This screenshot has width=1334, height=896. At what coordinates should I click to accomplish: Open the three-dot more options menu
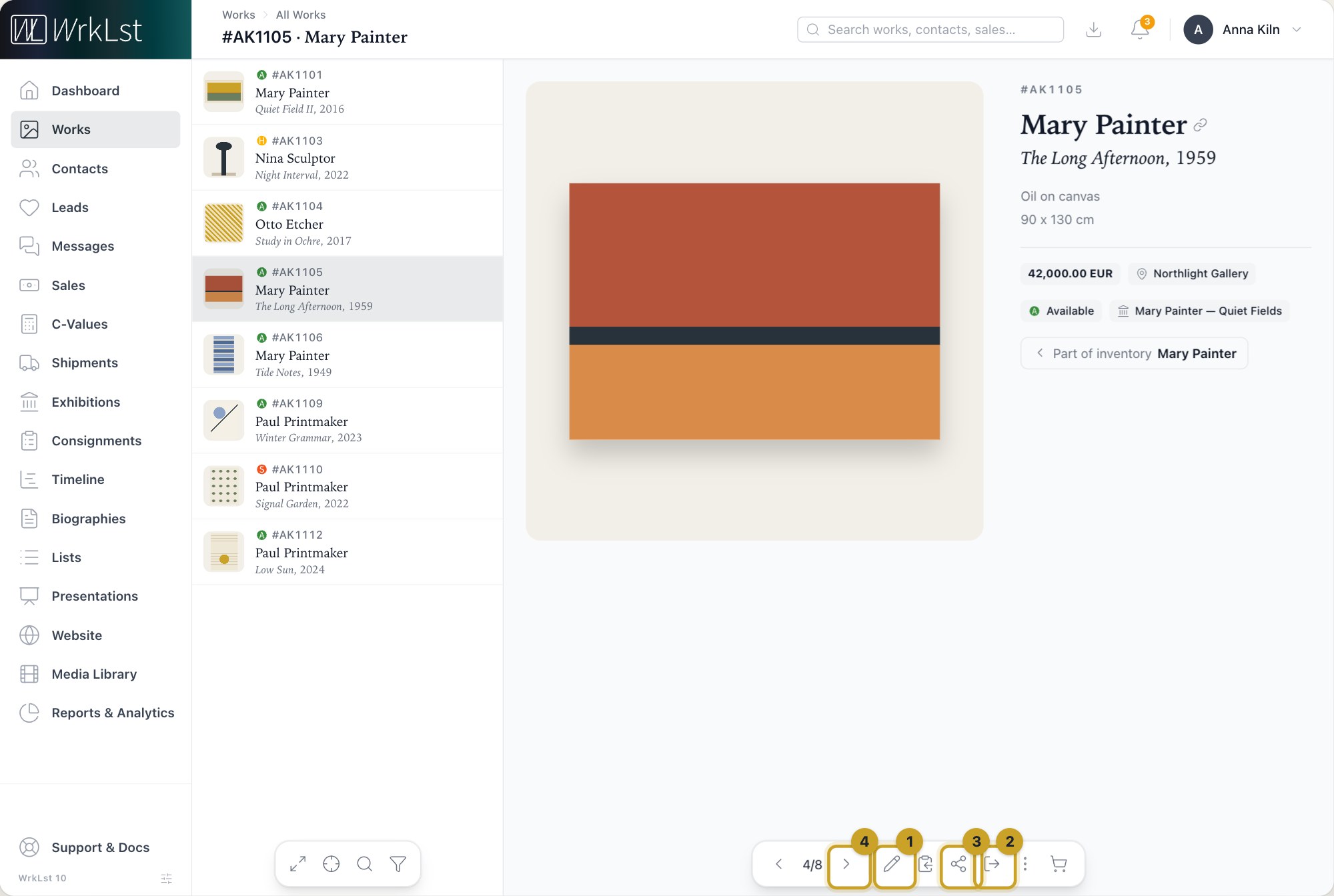click(x=1025, y=864)
